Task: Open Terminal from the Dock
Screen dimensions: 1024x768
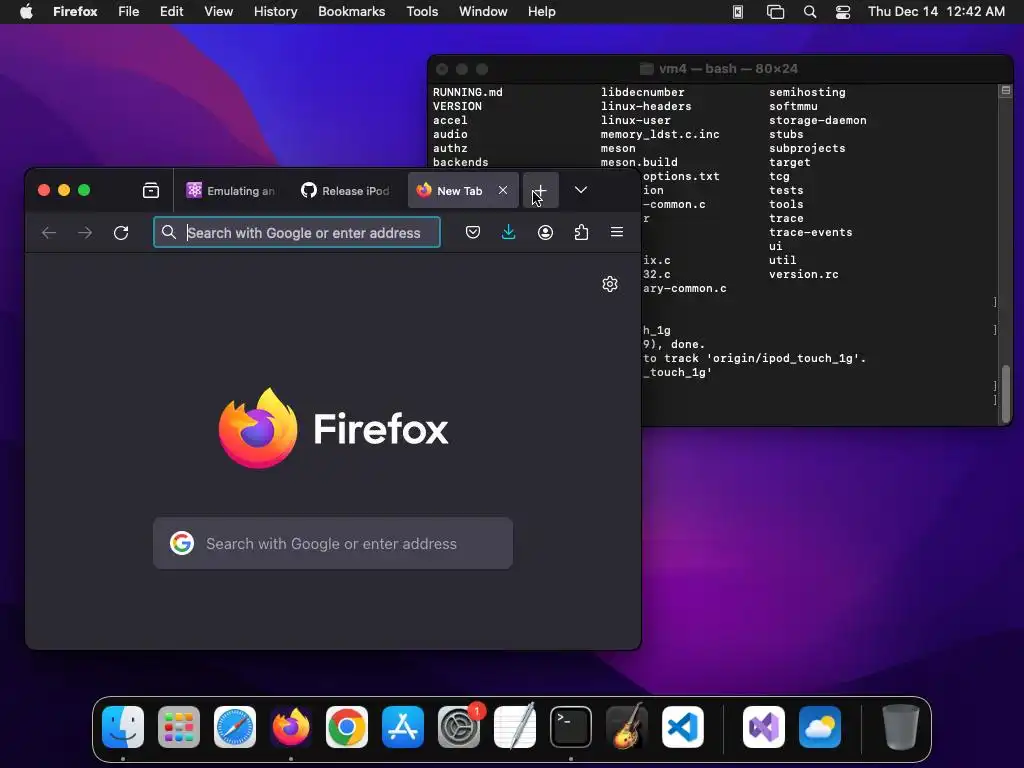Action: [571, 727]
